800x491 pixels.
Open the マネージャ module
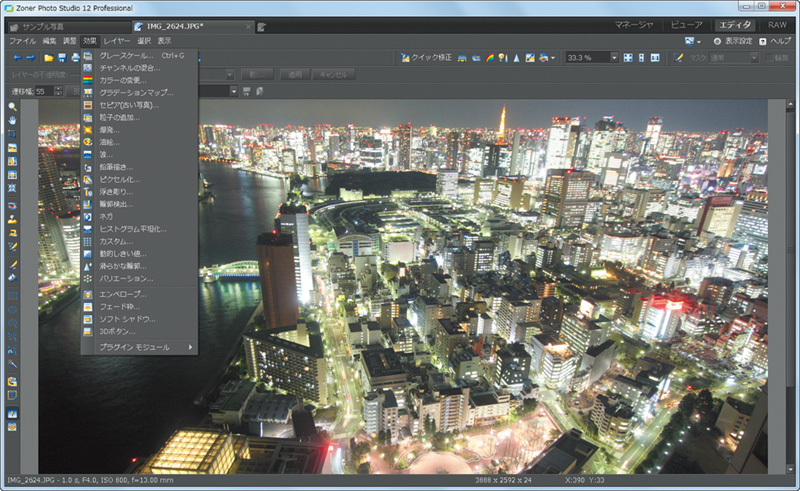tap(634, 24)
